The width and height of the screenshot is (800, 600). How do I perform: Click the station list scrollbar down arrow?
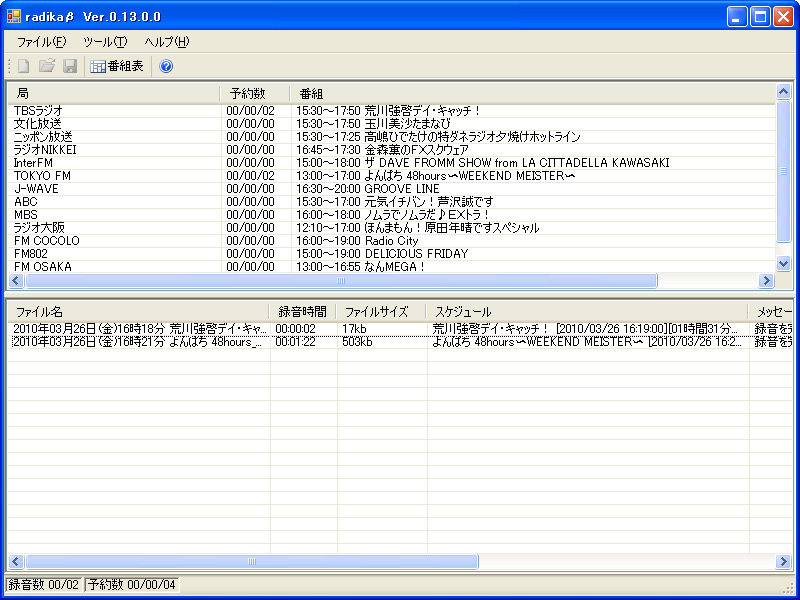pos(784,264)
